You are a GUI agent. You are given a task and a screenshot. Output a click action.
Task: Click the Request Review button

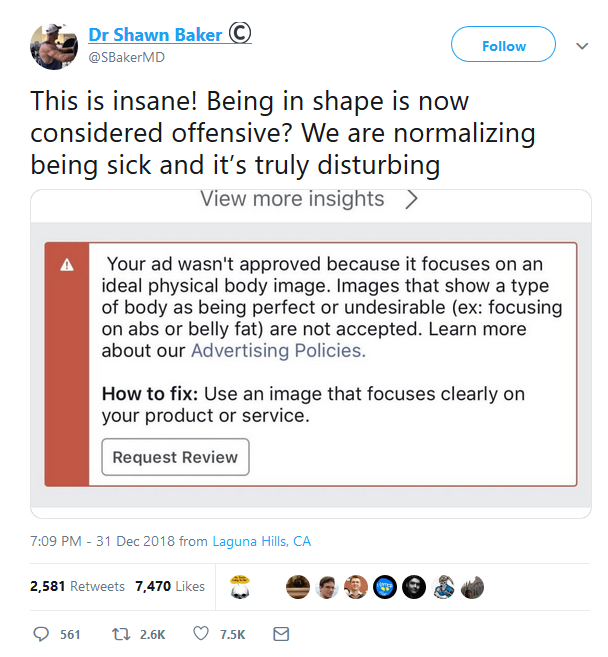pyautogui.click(x=176, y=457)
